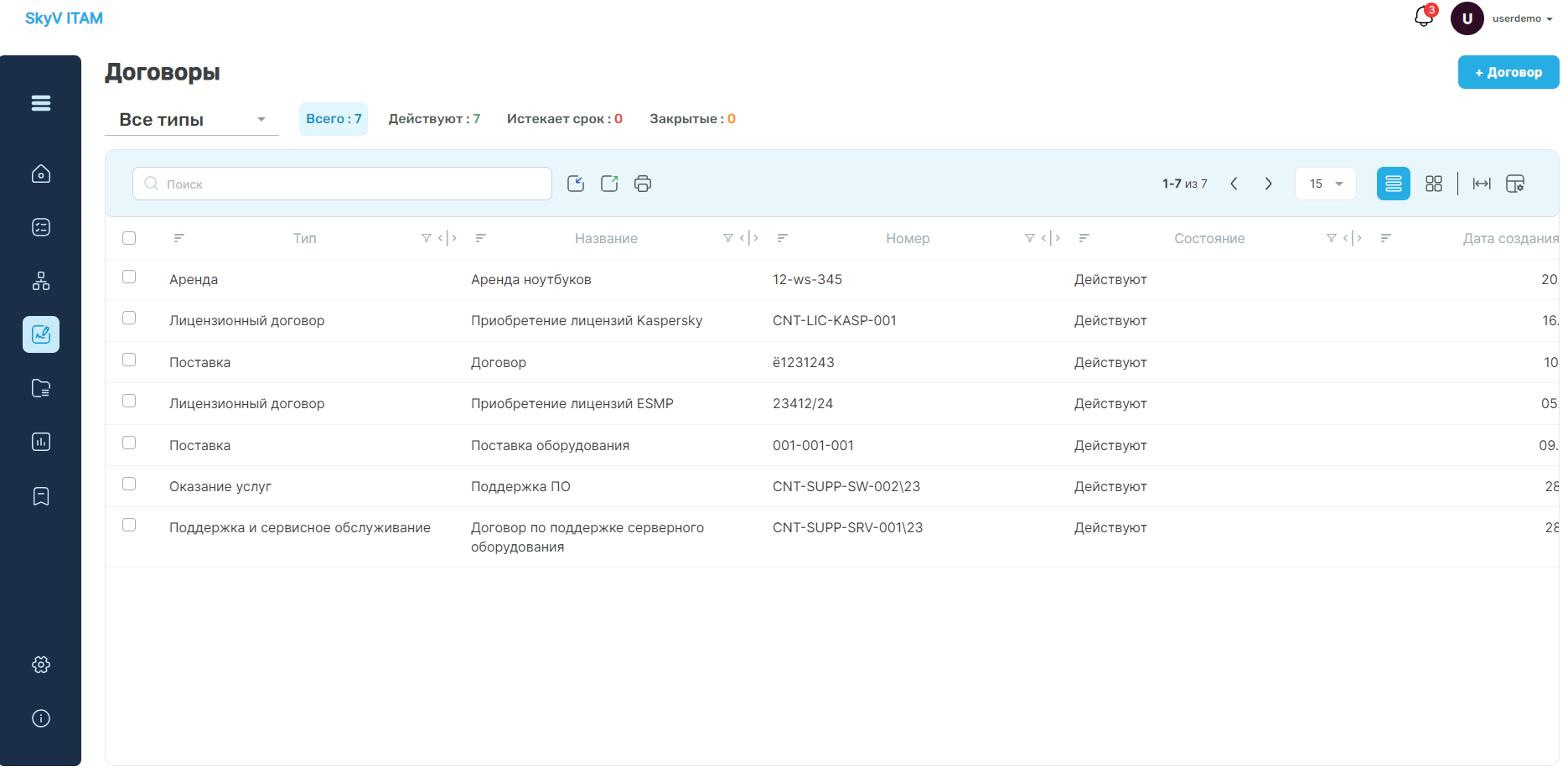Screen dimensions: 1568x777
Task: Select the Contracts sidebar icon
Action: pos(40,334)
